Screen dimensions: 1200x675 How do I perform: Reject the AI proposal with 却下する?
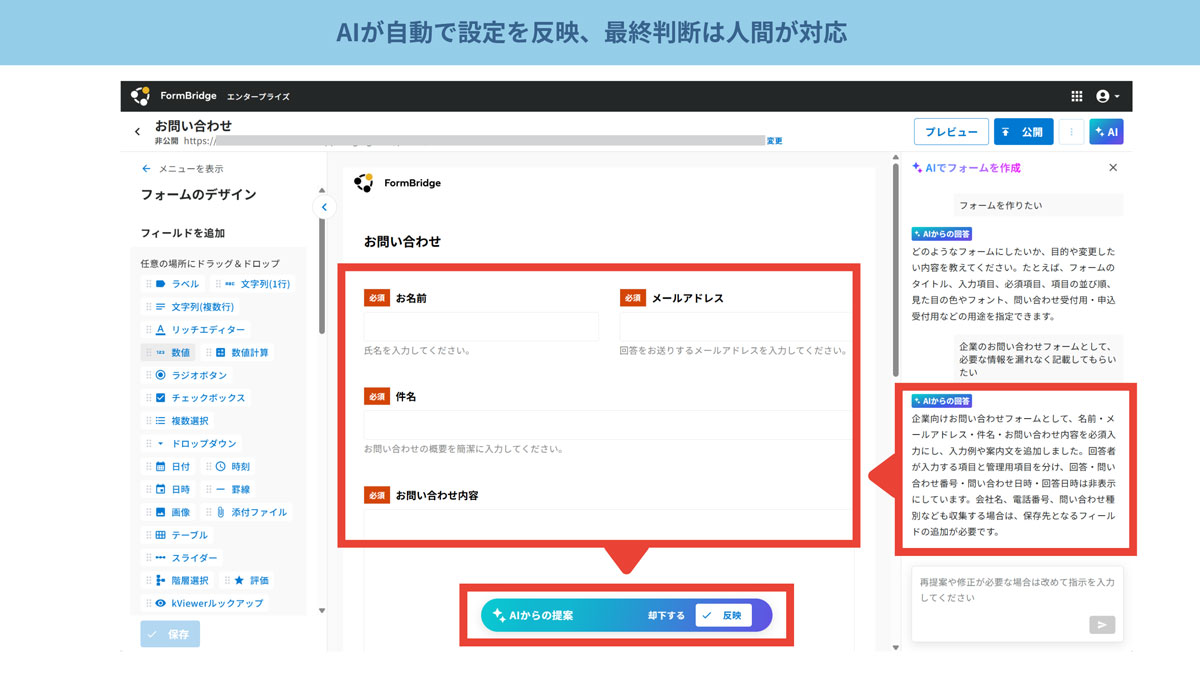(x=666, y=616)
